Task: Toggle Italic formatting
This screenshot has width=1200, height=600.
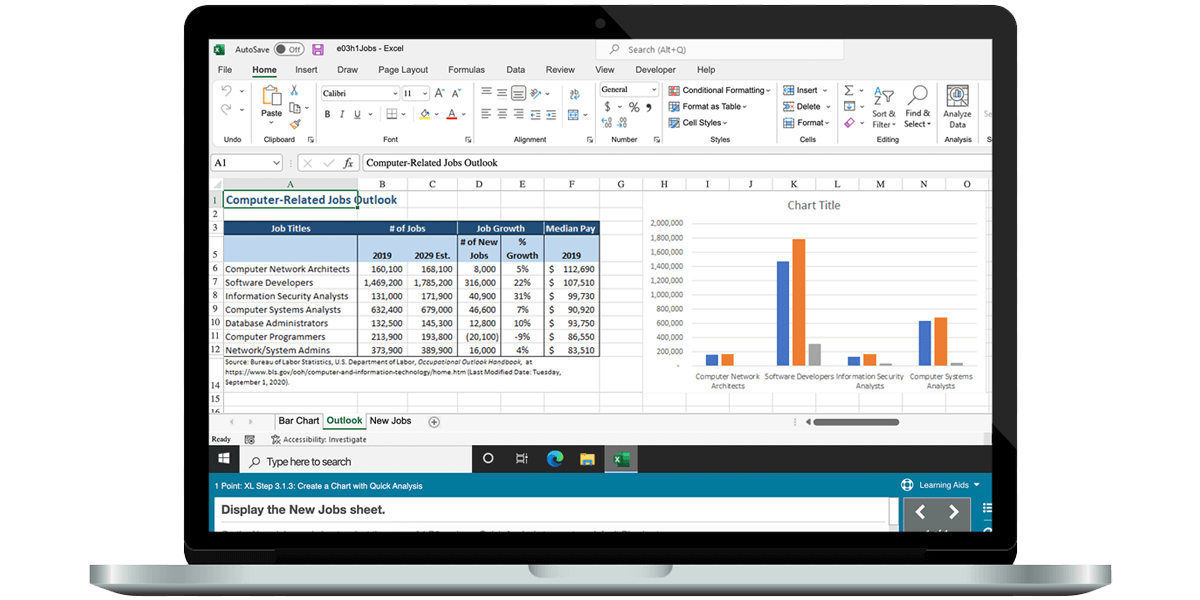Action: 342,114
